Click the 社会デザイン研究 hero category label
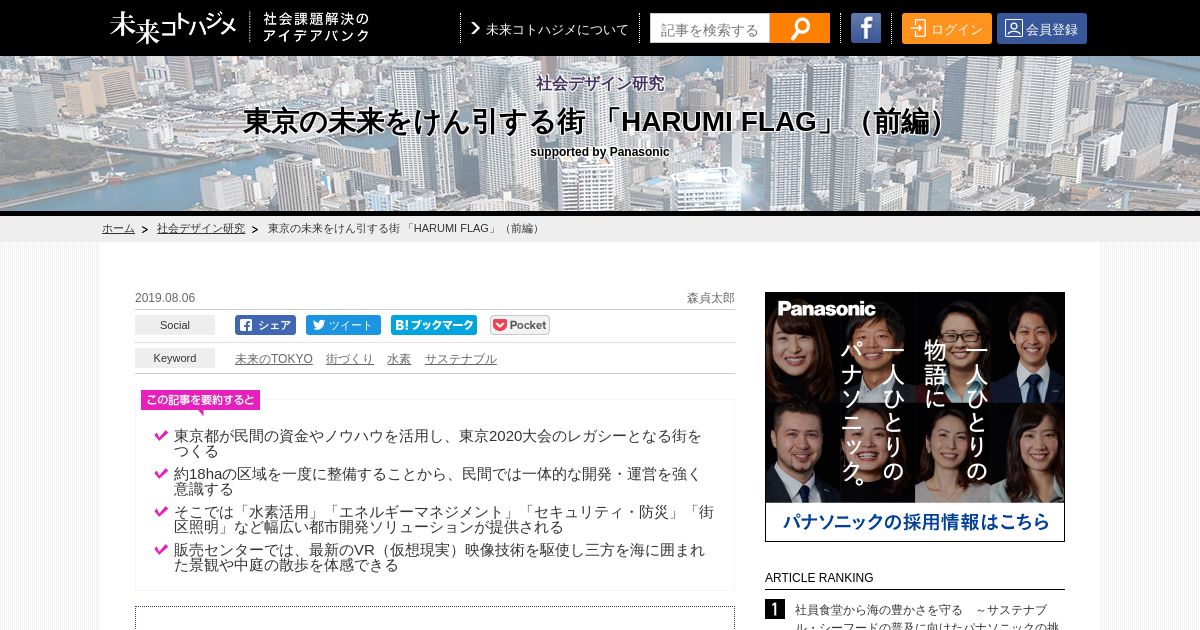The width and height of the screenshot is (1200, 630). click(600, 83)
